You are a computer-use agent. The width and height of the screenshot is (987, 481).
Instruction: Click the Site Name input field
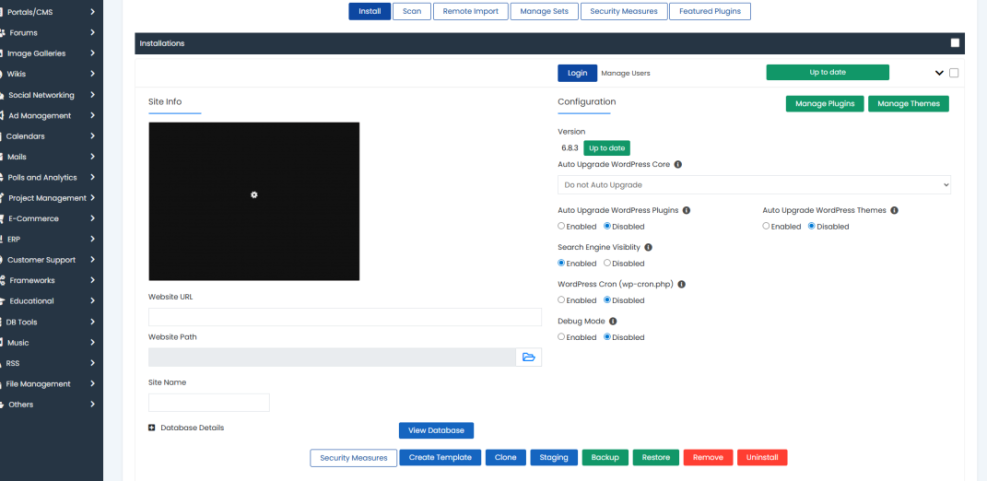point(209,402)
